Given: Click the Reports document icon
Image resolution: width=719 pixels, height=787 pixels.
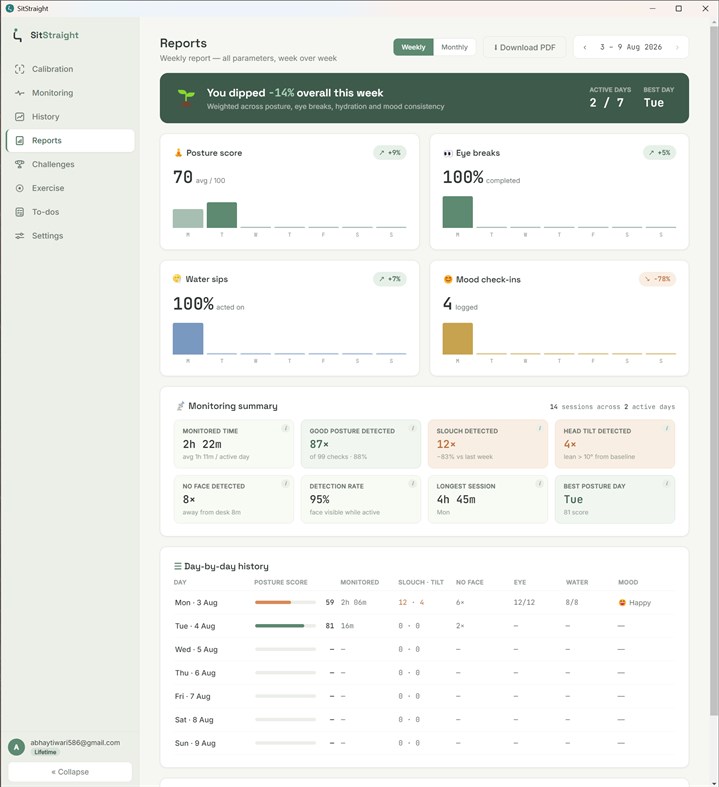Looking at the screenshot, I should pyautogui.click(x=20, y=141).
